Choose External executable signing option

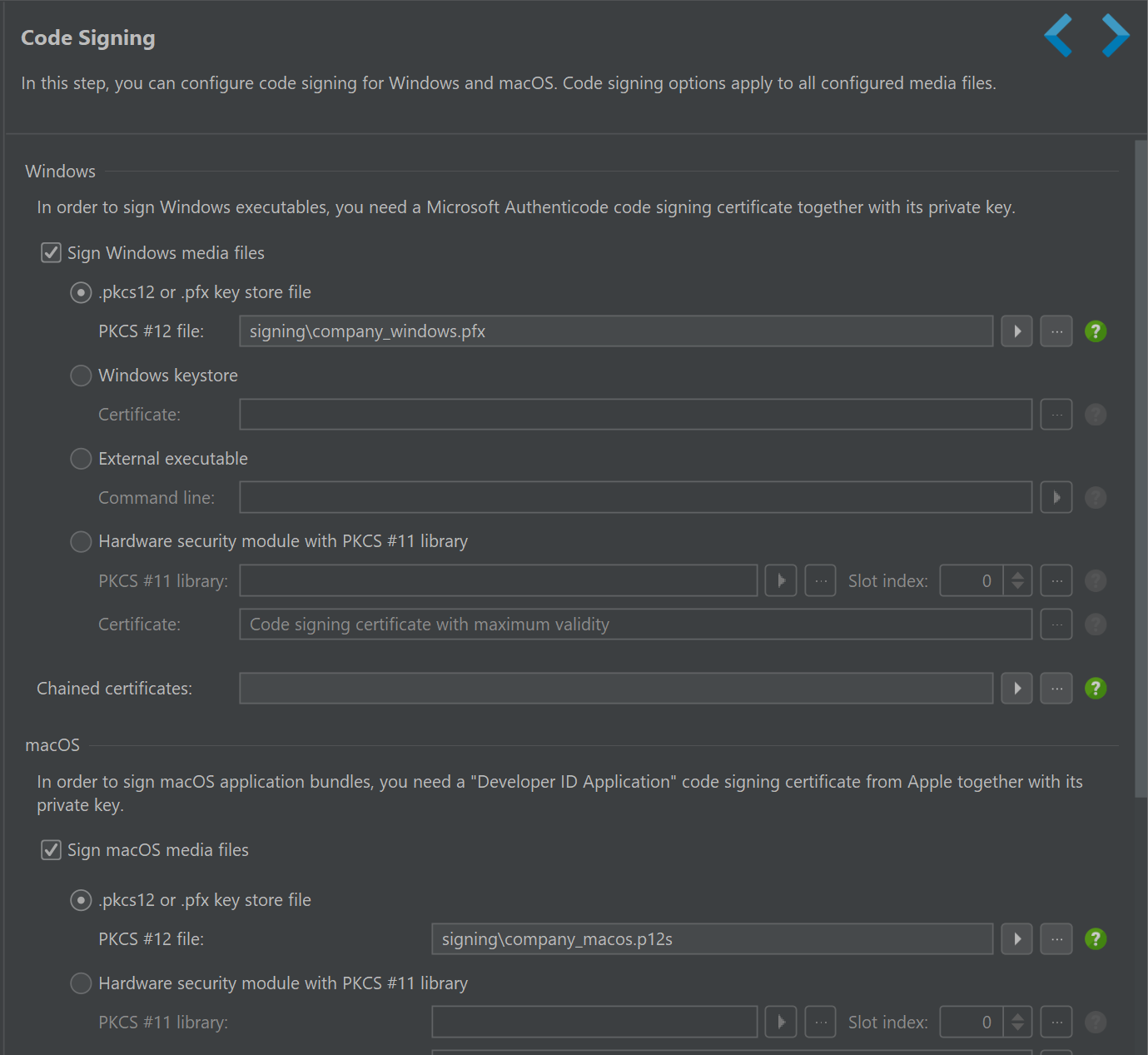click(x=81, y=459)
